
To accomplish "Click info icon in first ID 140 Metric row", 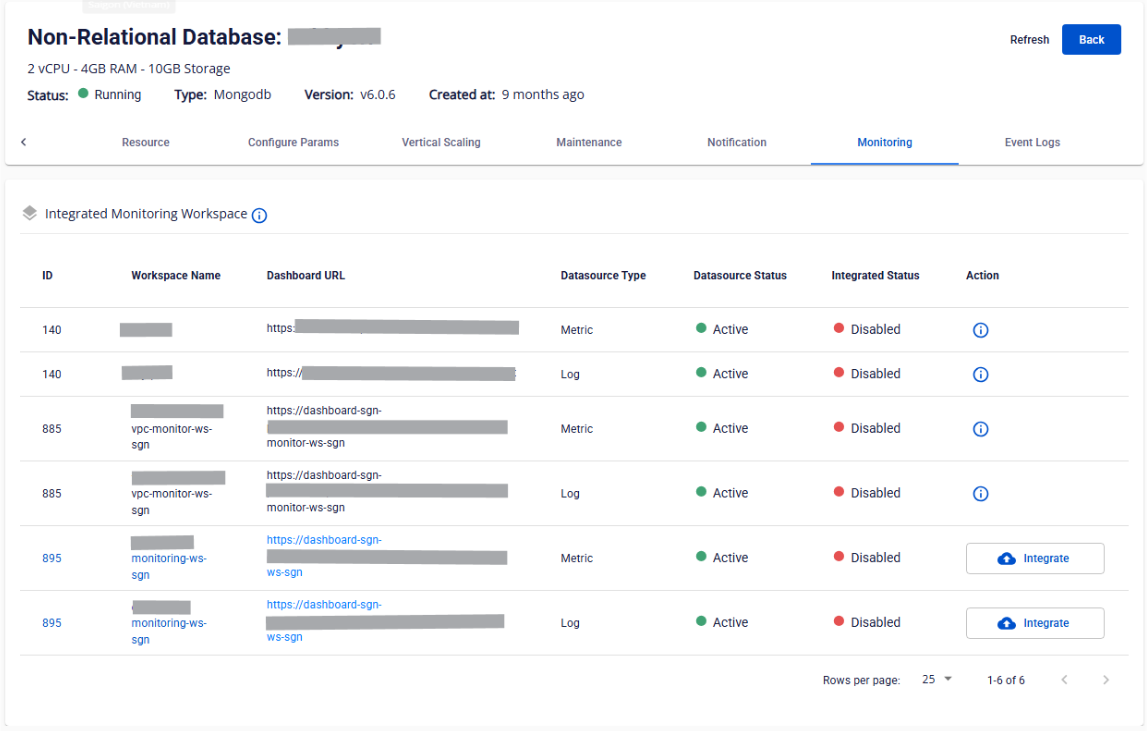I will coord(980,330).
